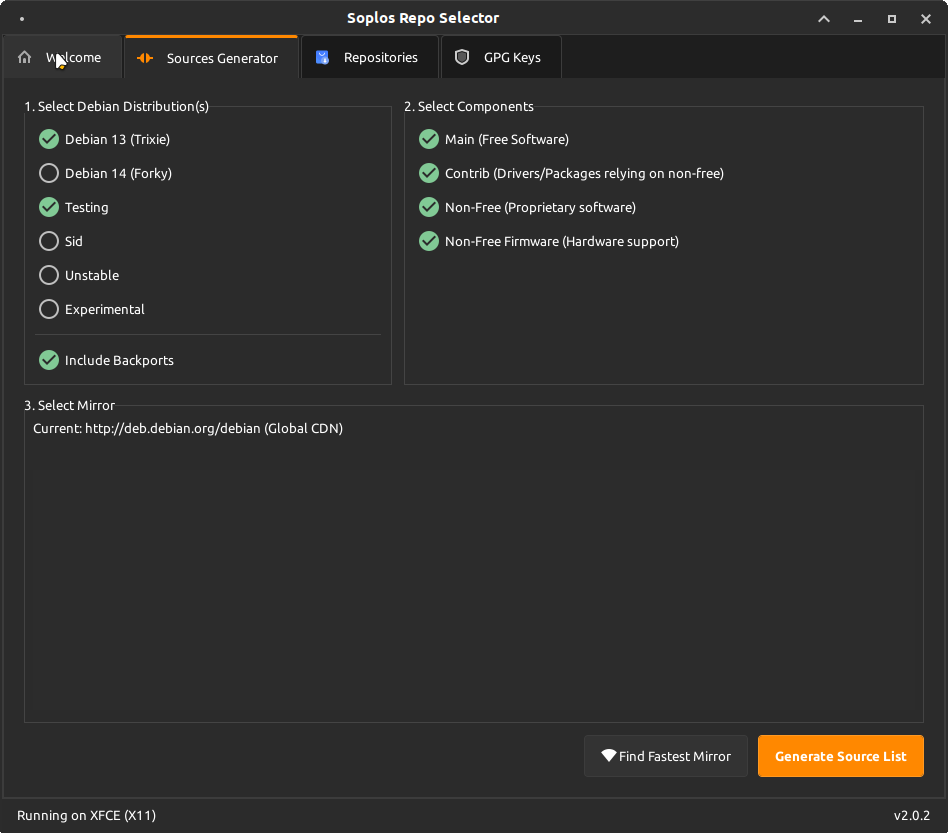
Task: Toggle Include Backports option
Action: (x=49, y=360)
